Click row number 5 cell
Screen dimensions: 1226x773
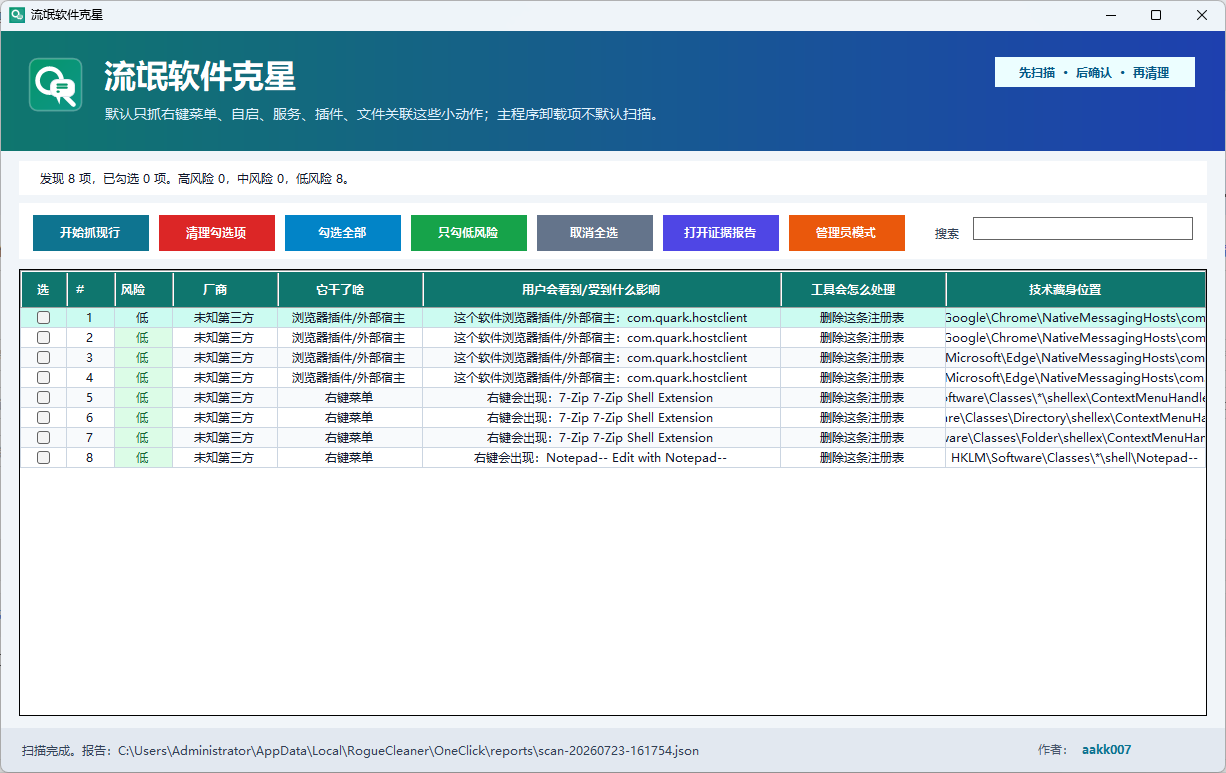tap(89, 398)
